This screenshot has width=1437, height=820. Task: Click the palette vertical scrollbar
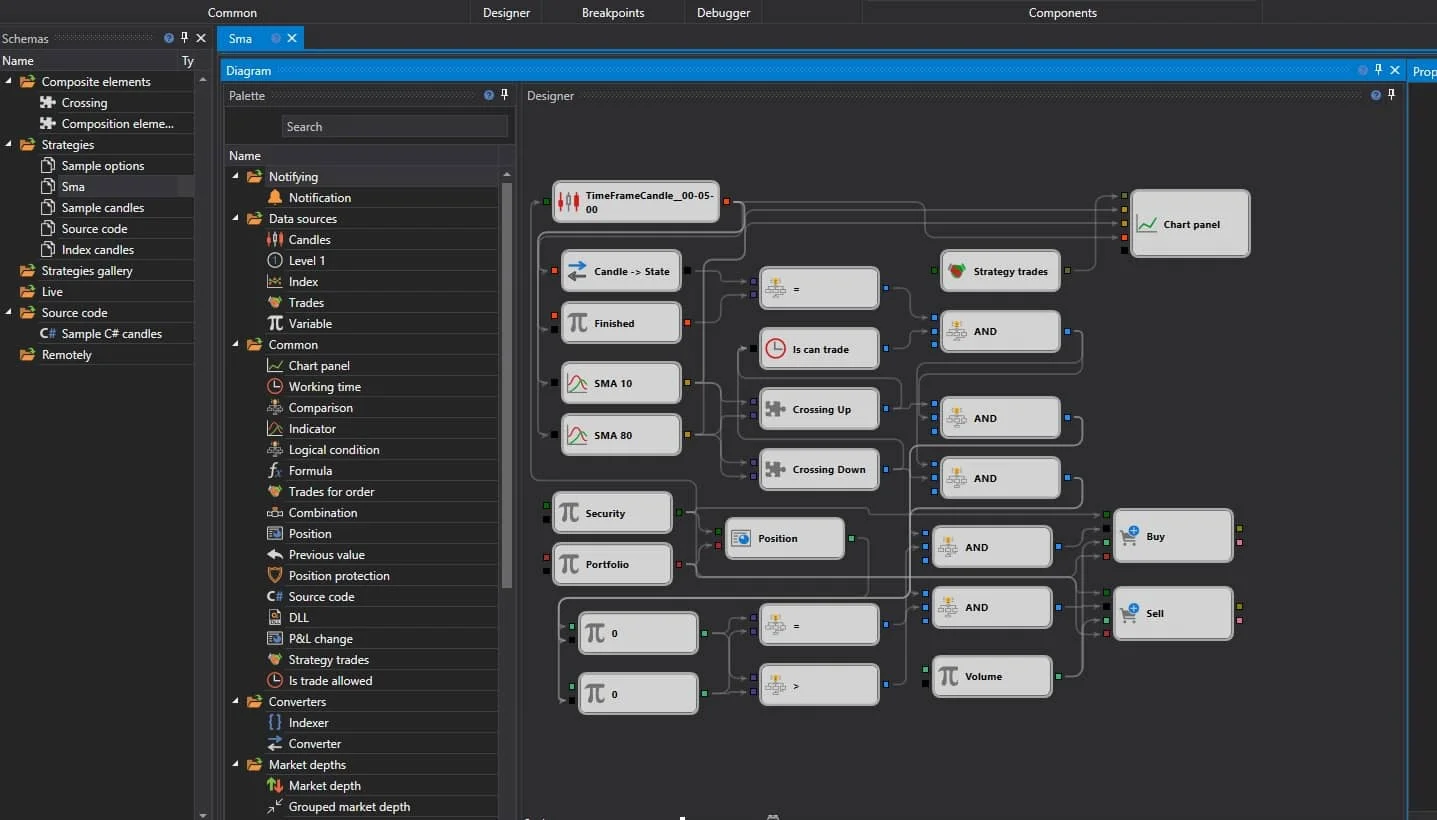506,380
